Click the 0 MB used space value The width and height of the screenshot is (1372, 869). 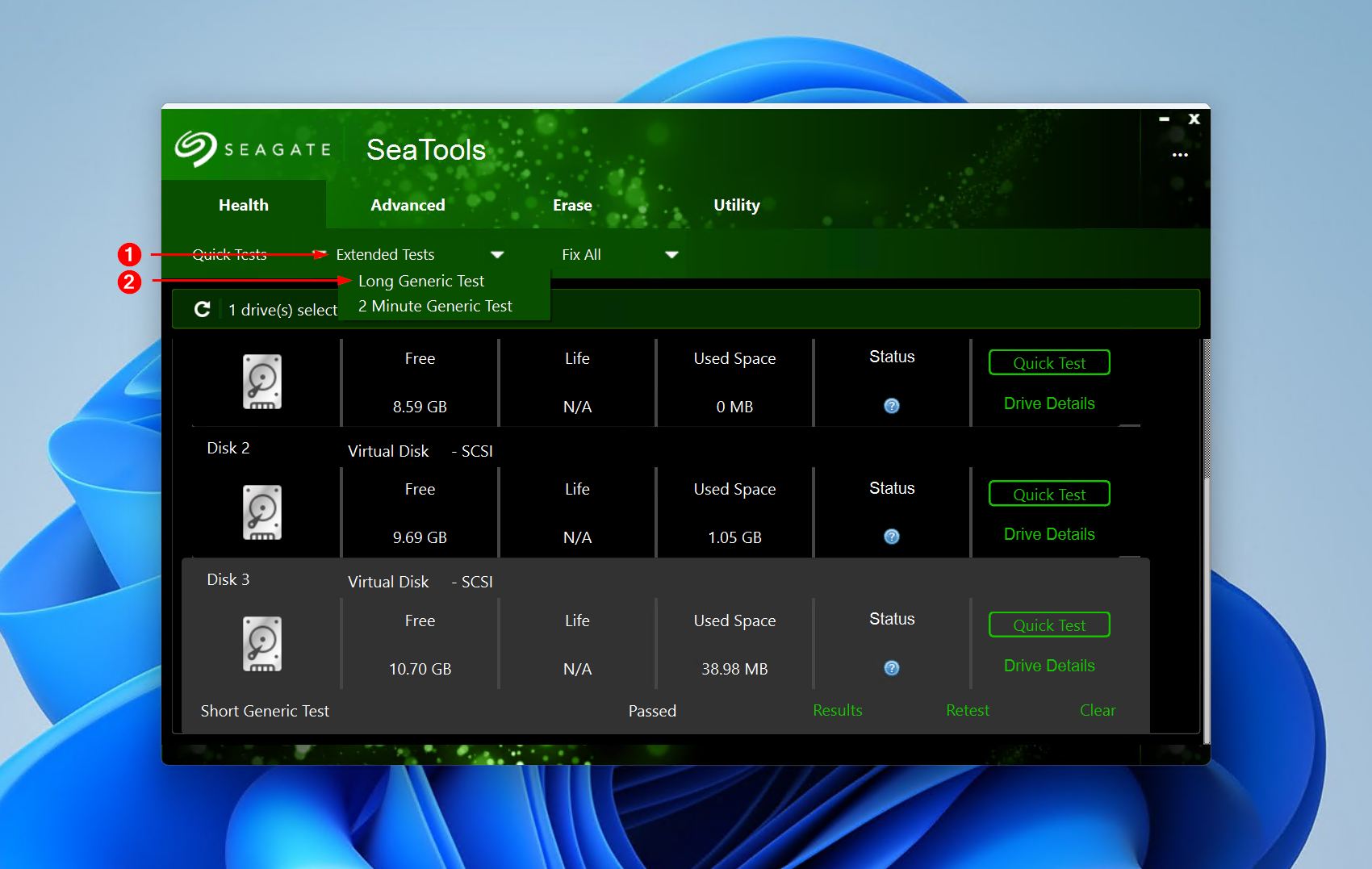[x=734, y=407]
